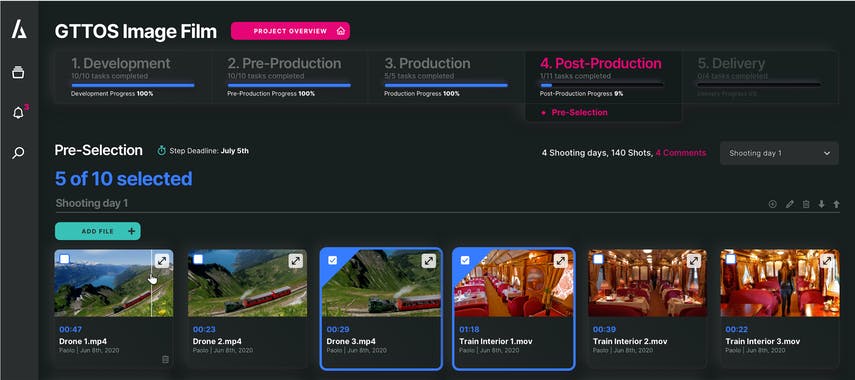
Task: Select the Drone 1.mp4 checkbox
Action: (64, 260)
